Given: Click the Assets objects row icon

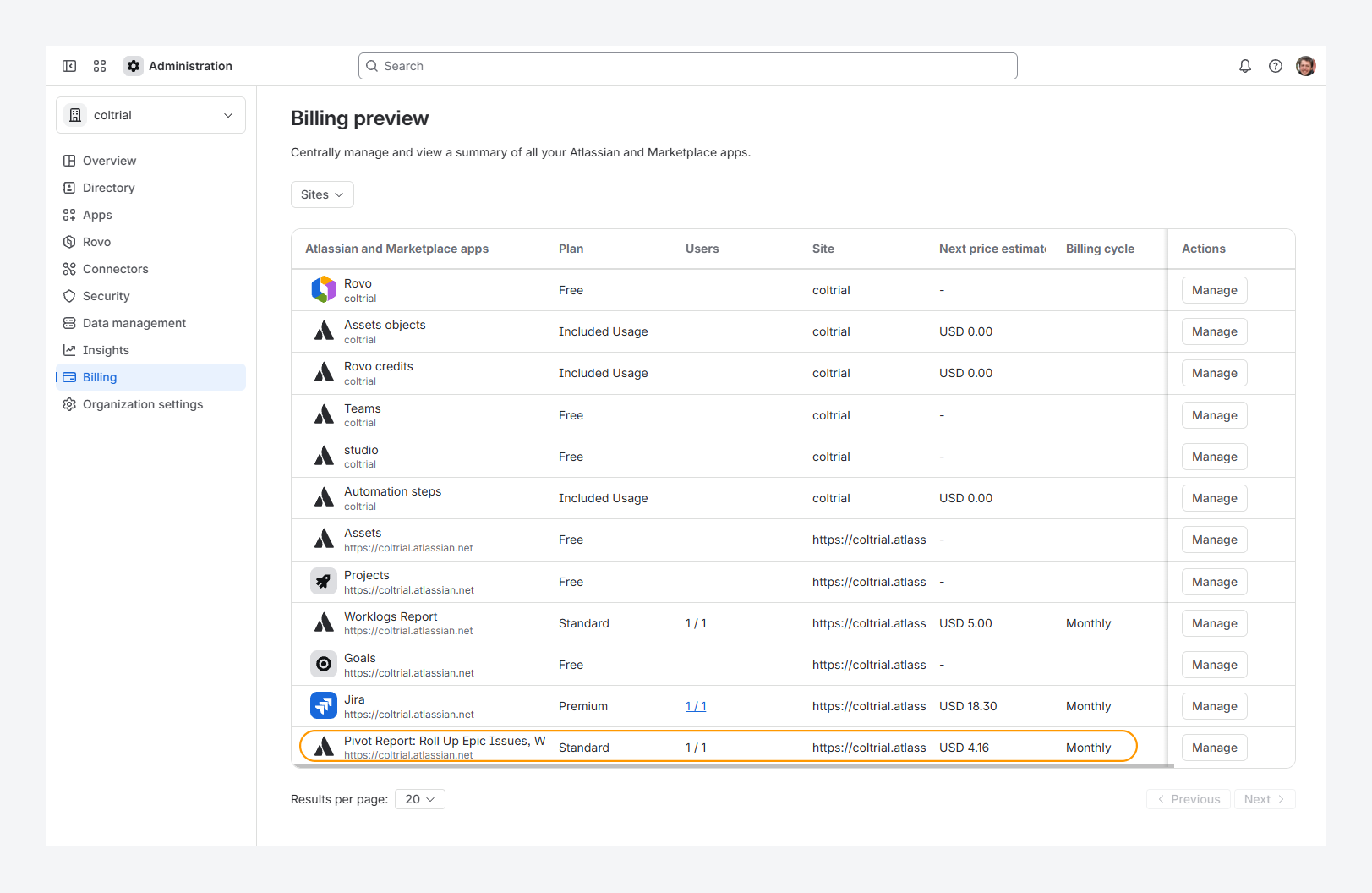Looking at the screenshot, I should click(x=324, y=331).
